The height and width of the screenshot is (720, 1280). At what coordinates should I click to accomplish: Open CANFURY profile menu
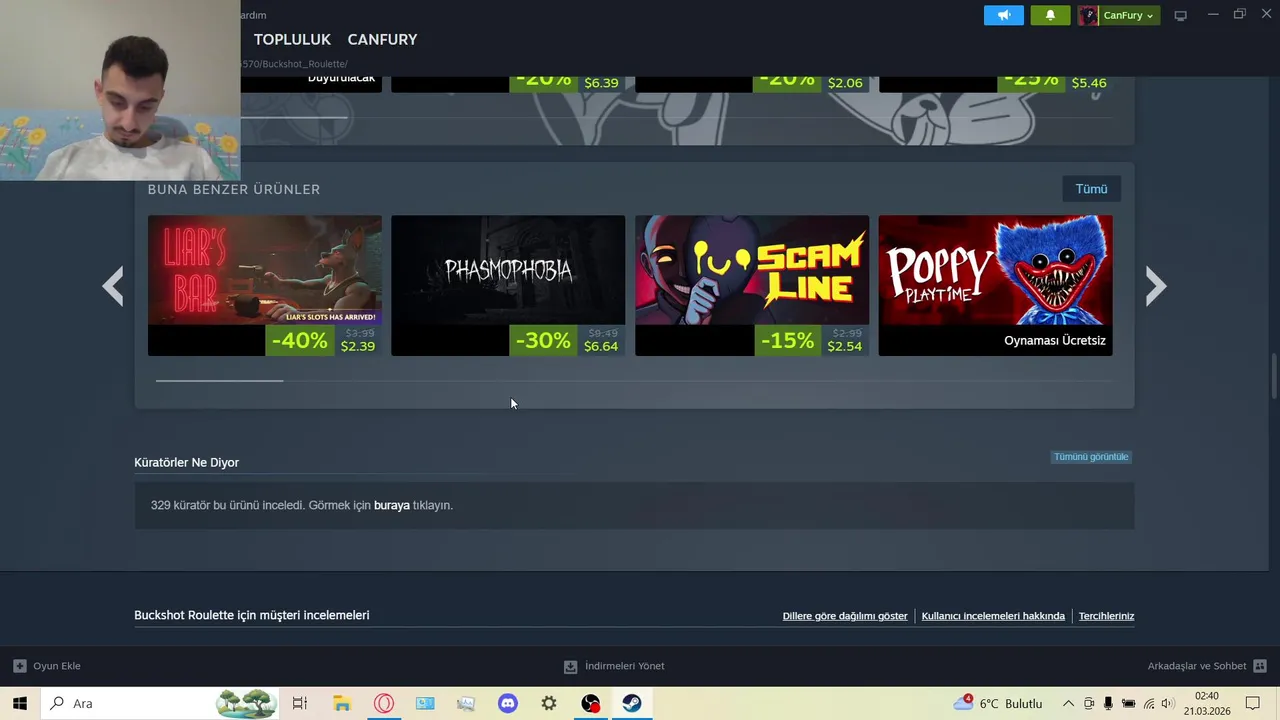pyautogui.click(x=382, y=39)
